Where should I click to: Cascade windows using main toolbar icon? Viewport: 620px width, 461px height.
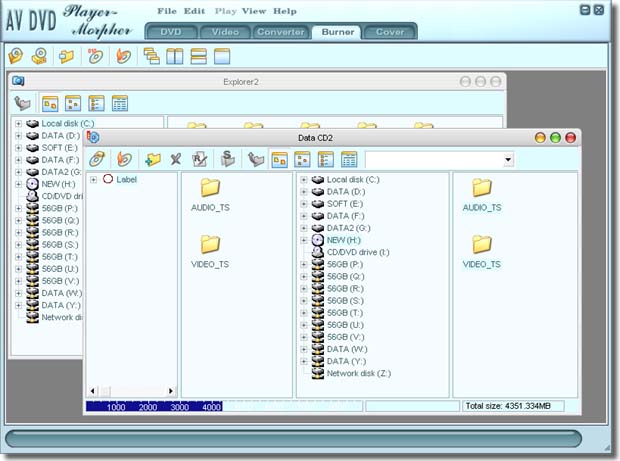pos(152,56)
